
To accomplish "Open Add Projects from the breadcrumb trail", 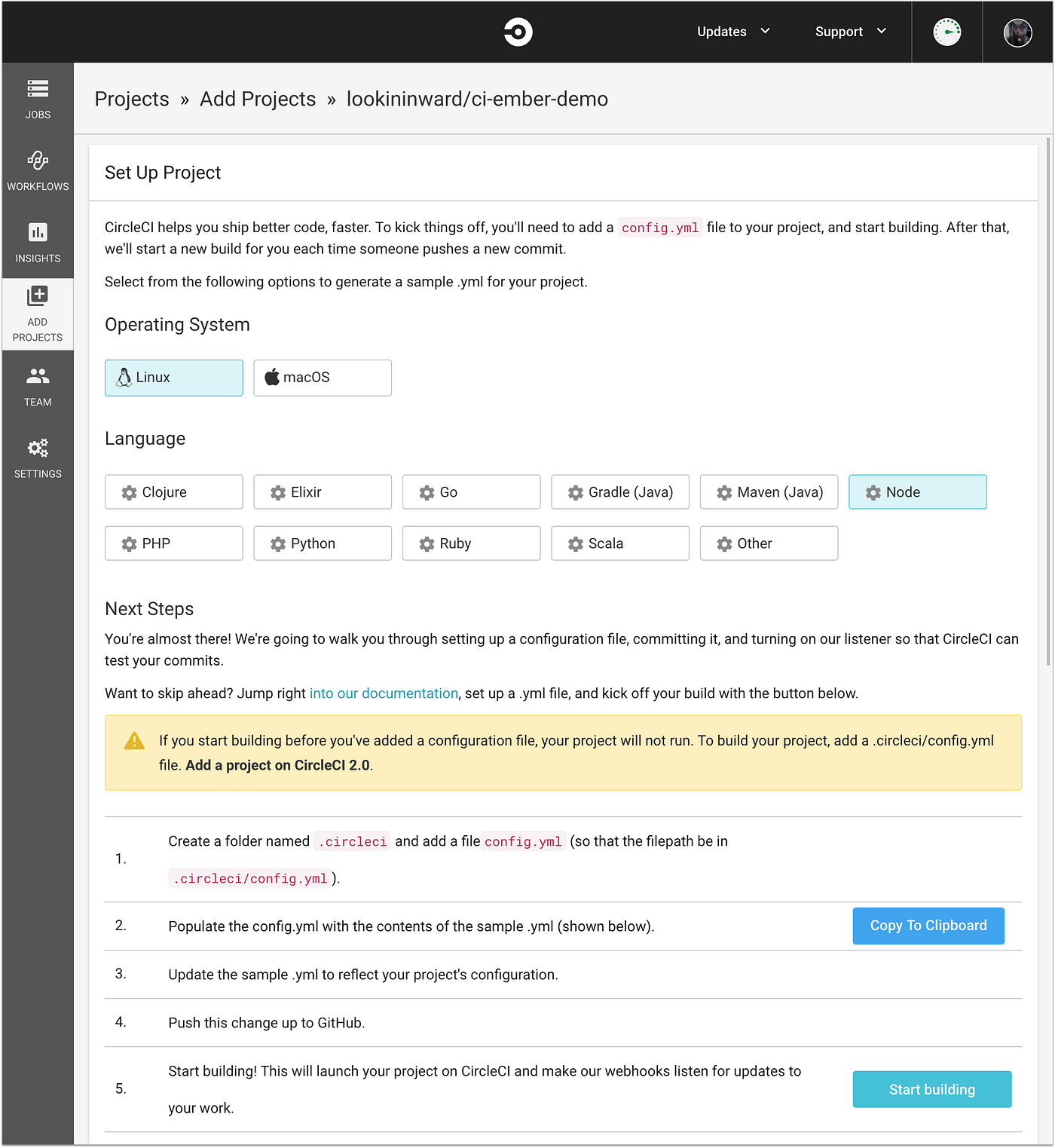I will click(x=257, y=99).
